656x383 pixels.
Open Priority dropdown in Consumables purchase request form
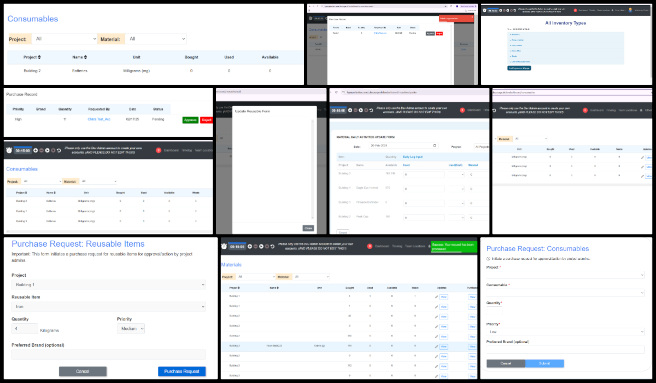[565, 332]
